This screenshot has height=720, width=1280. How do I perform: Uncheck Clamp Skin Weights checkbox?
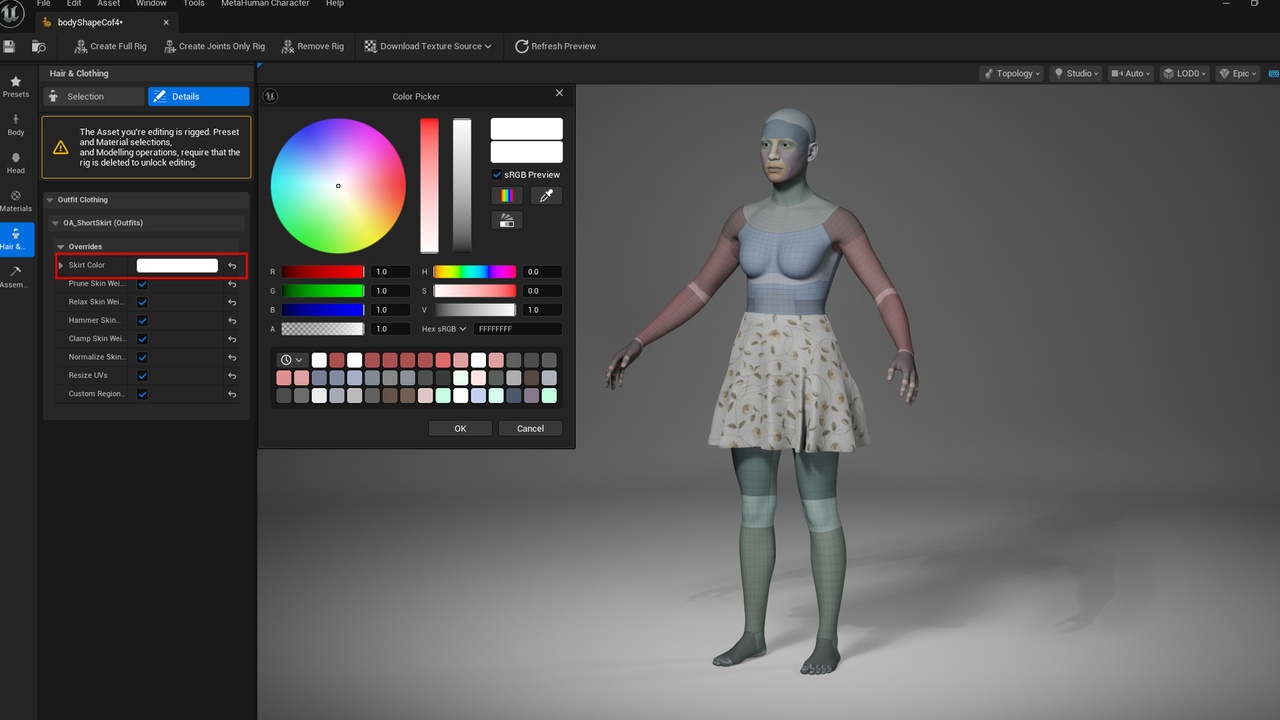click(143, 339)
